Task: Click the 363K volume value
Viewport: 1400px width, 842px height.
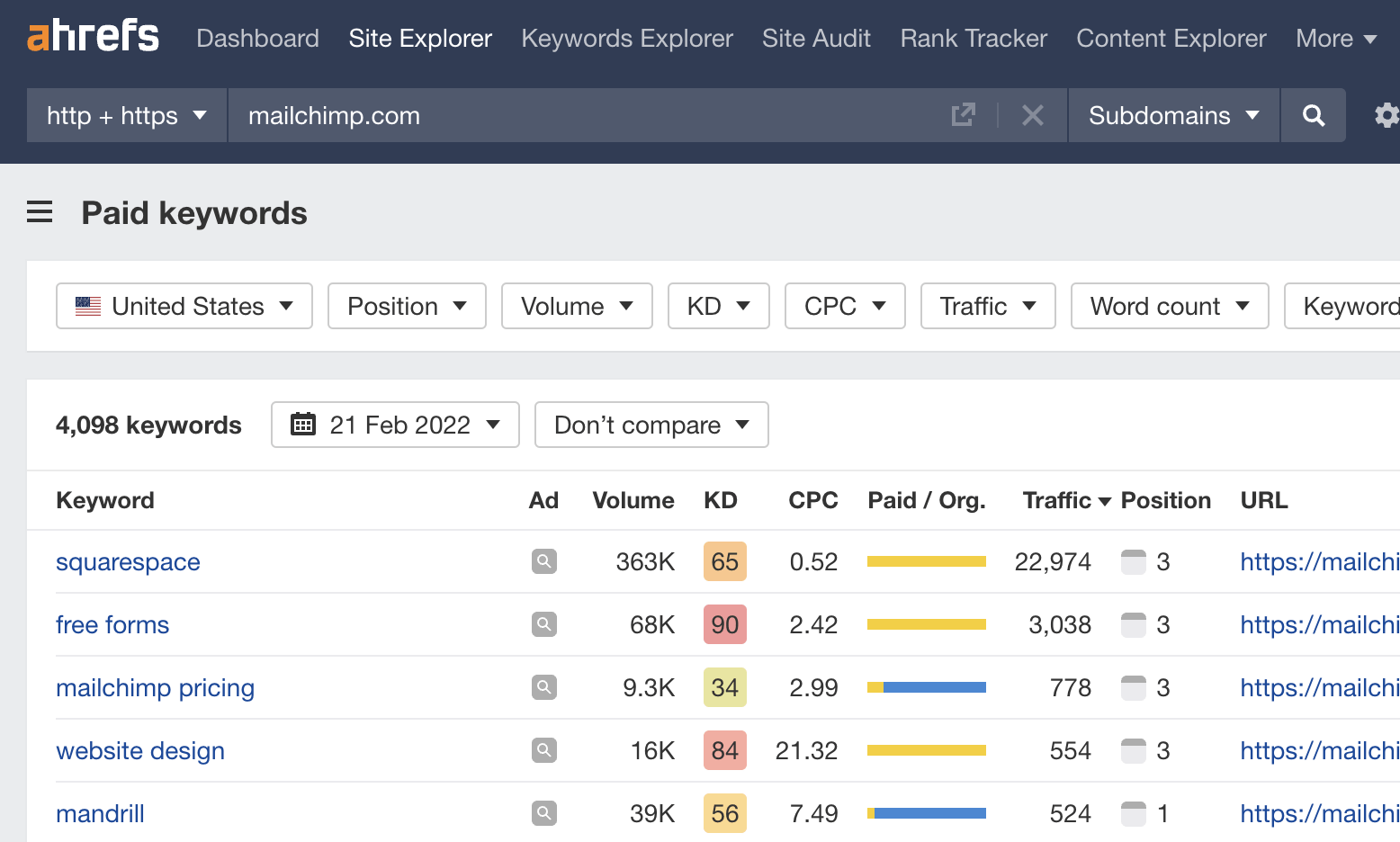Action: point(645,562)
